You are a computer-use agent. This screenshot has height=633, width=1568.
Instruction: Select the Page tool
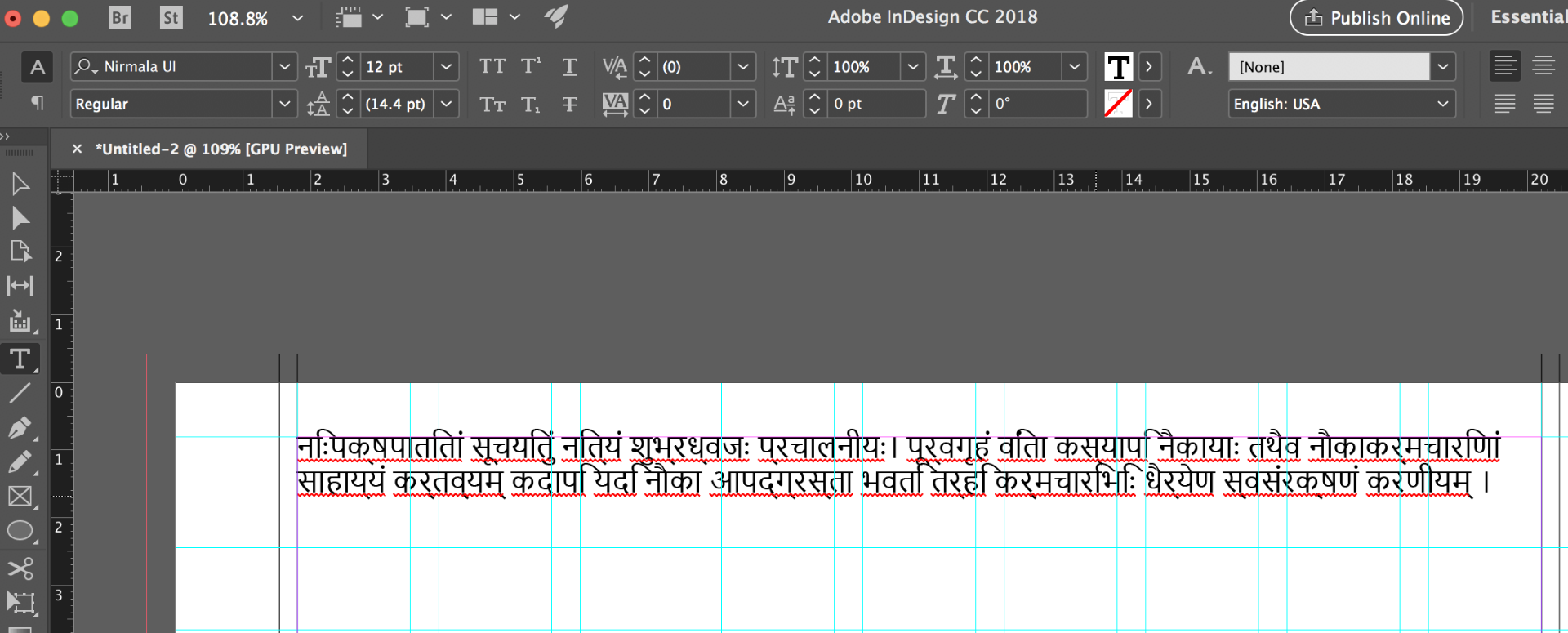20,252
